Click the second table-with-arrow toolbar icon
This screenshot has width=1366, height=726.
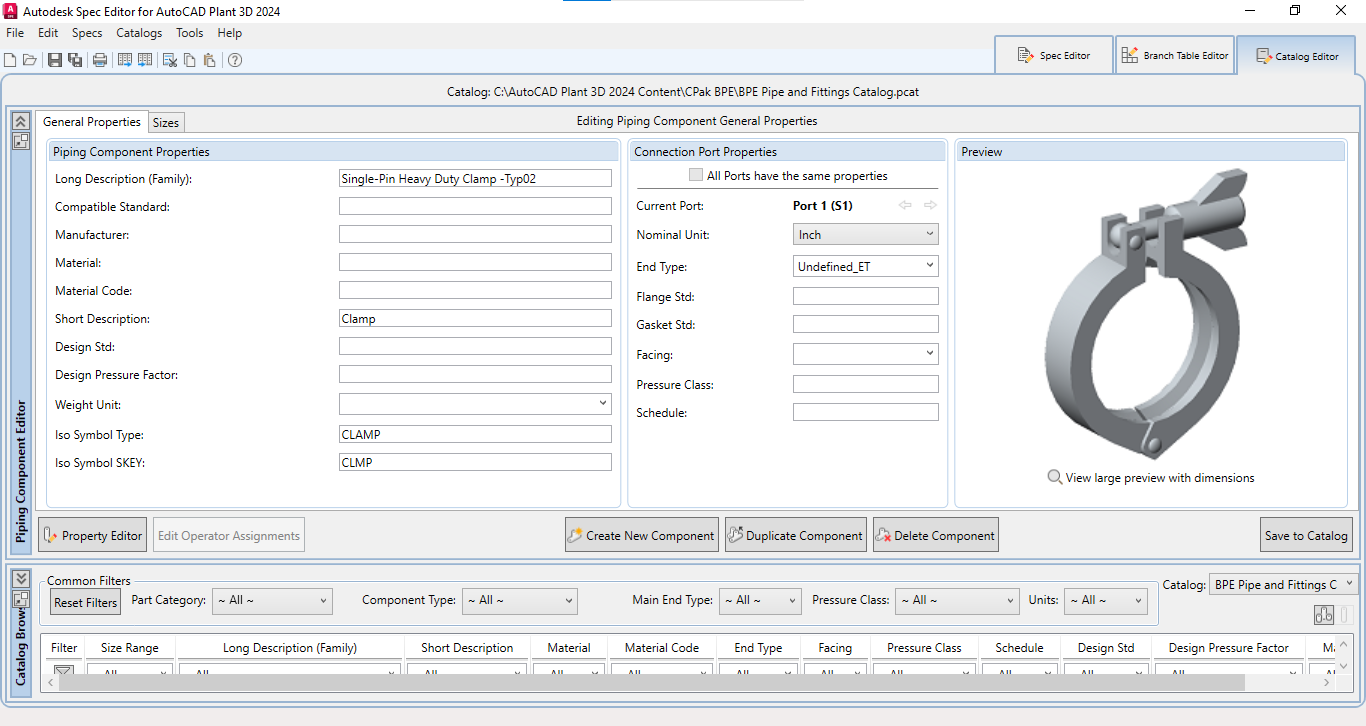(145, 60)
